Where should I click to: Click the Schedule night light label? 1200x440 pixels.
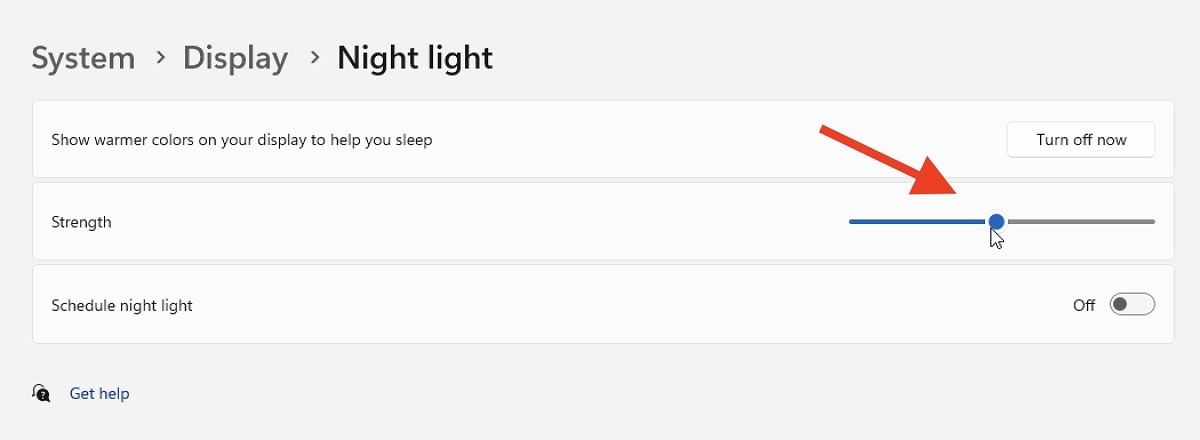pos(122,305)
